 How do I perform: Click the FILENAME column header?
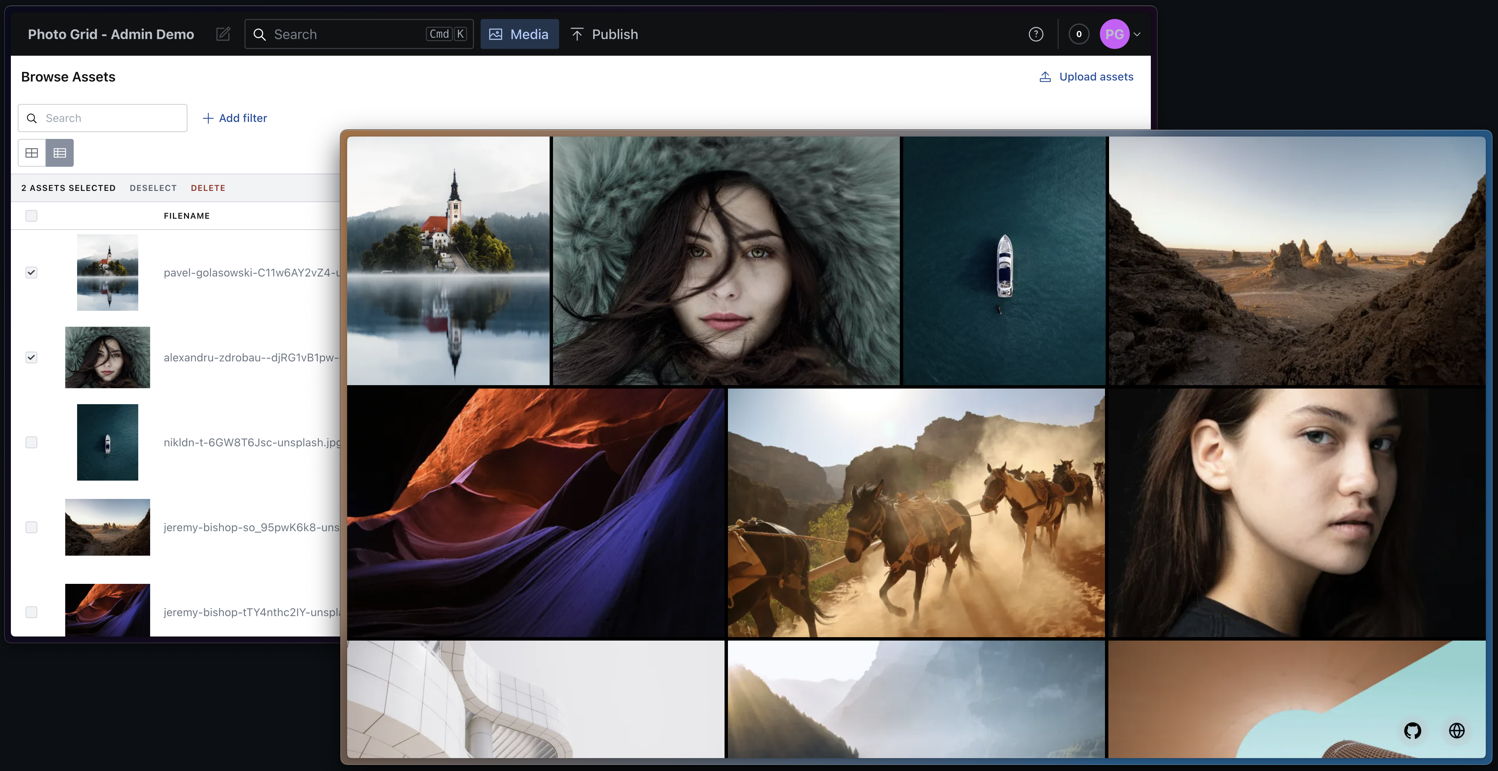coord(187,216)
